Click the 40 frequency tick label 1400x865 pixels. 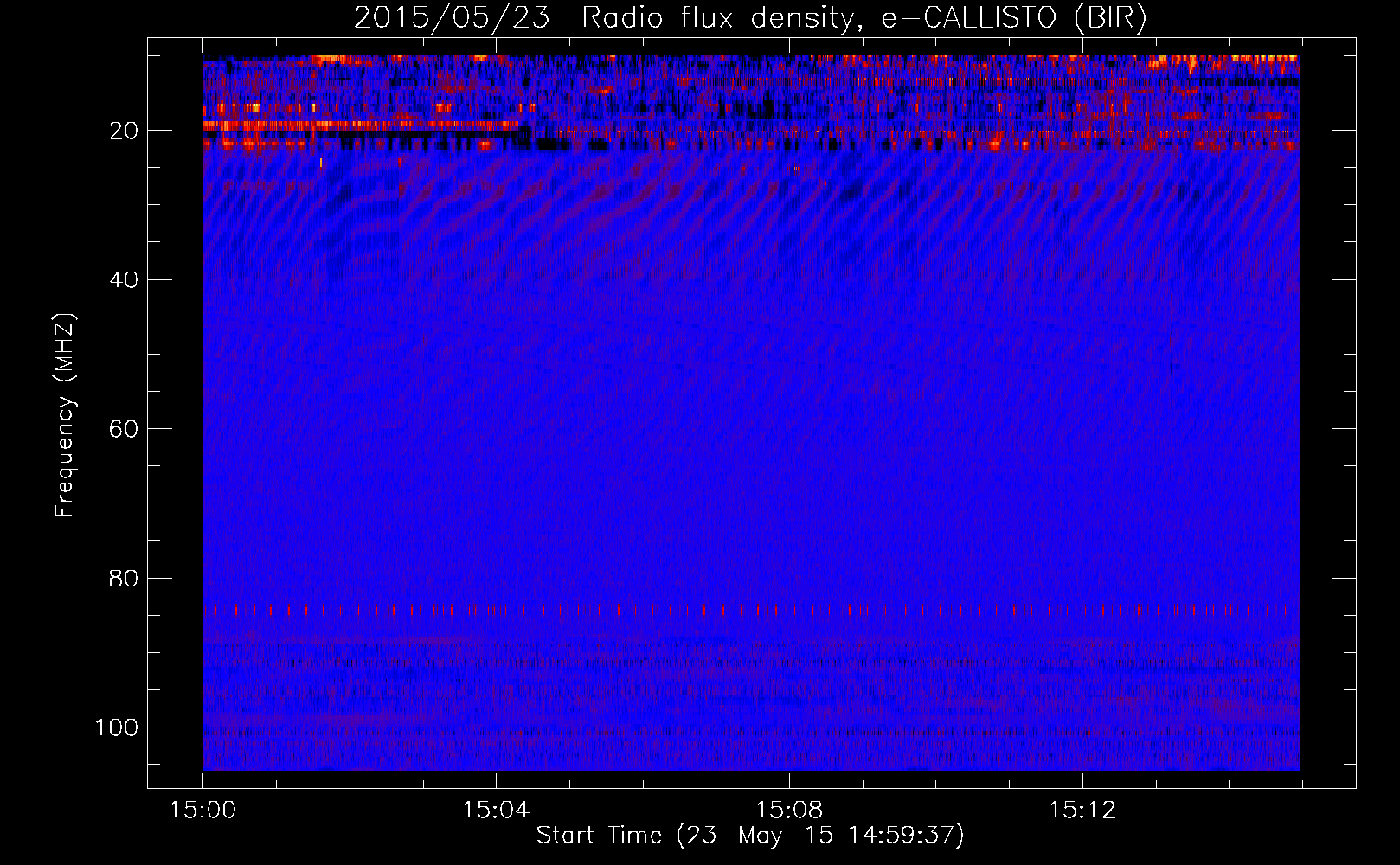pyautogui.click(x=125, y=280)
